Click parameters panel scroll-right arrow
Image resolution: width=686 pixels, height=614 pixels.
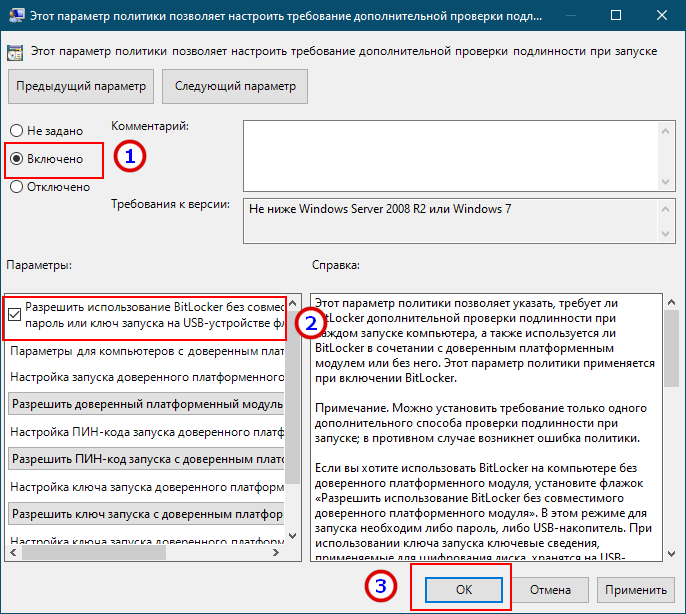[276, 552]
